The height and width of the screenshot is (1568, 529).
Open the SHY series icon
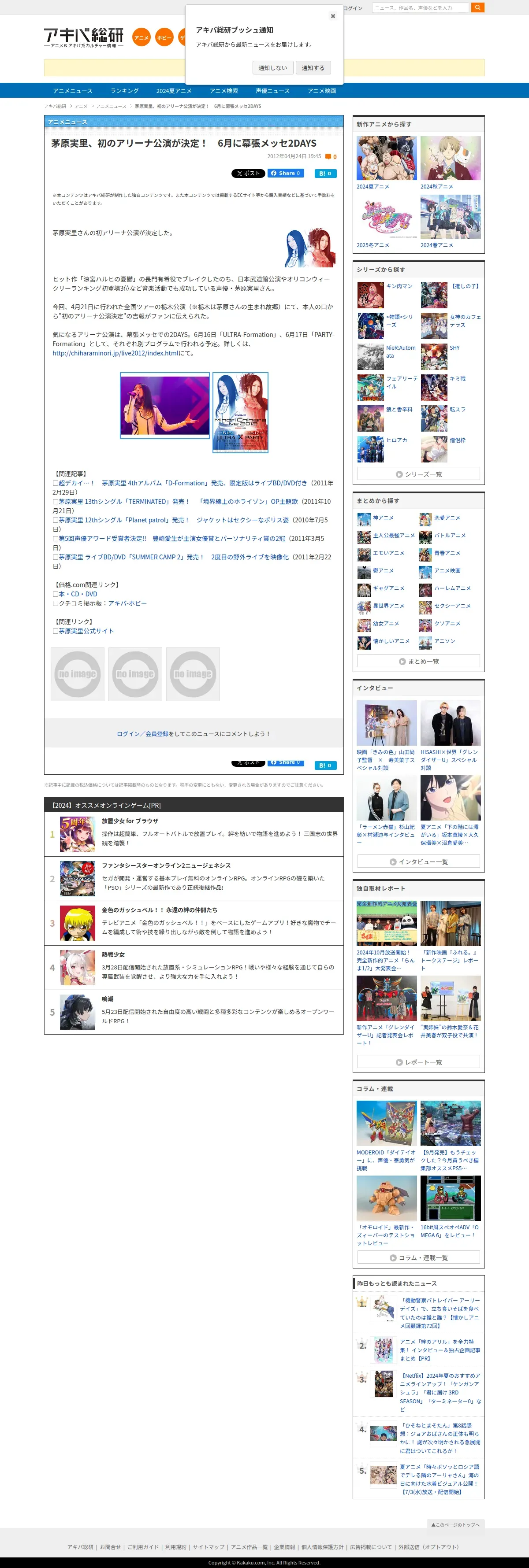click(x=434, y=357)
